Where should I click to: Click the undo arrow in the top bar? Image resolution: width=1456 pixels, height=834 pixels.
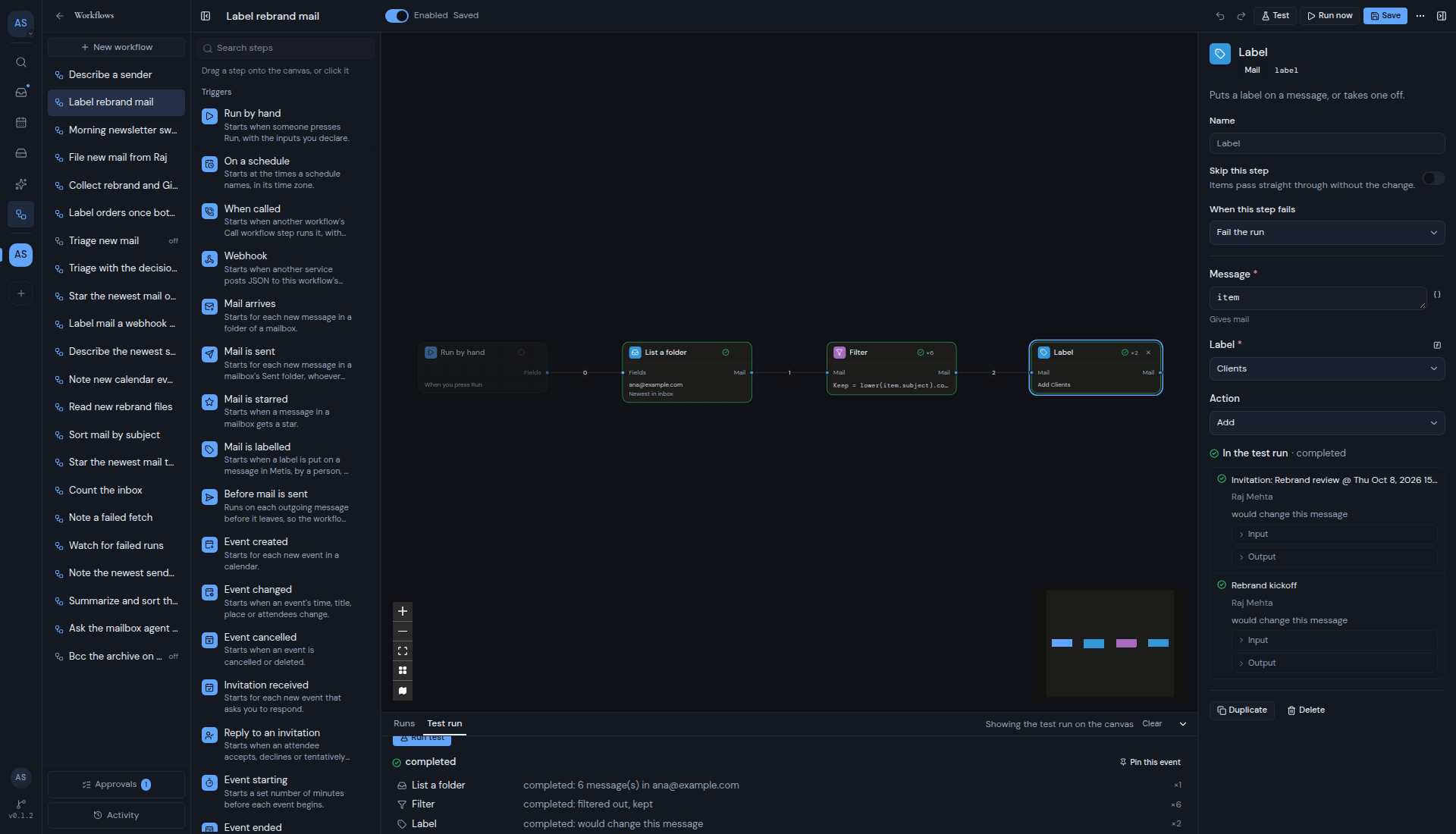[x=1220, y=16]
